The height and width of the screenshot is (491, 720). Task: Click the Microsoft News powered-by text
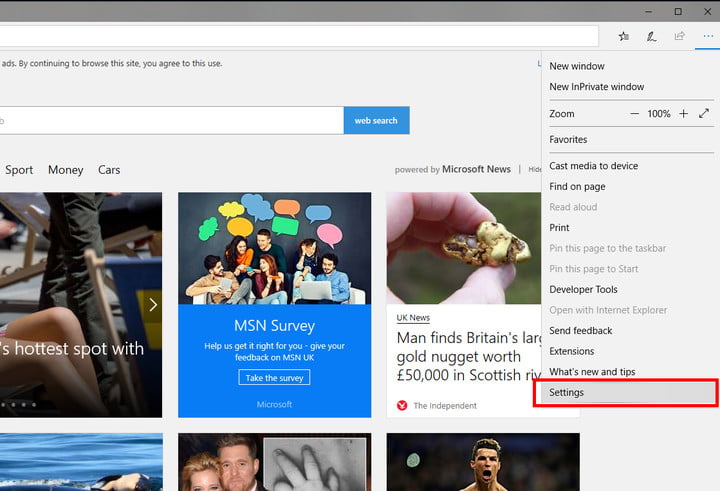(476, 169)
